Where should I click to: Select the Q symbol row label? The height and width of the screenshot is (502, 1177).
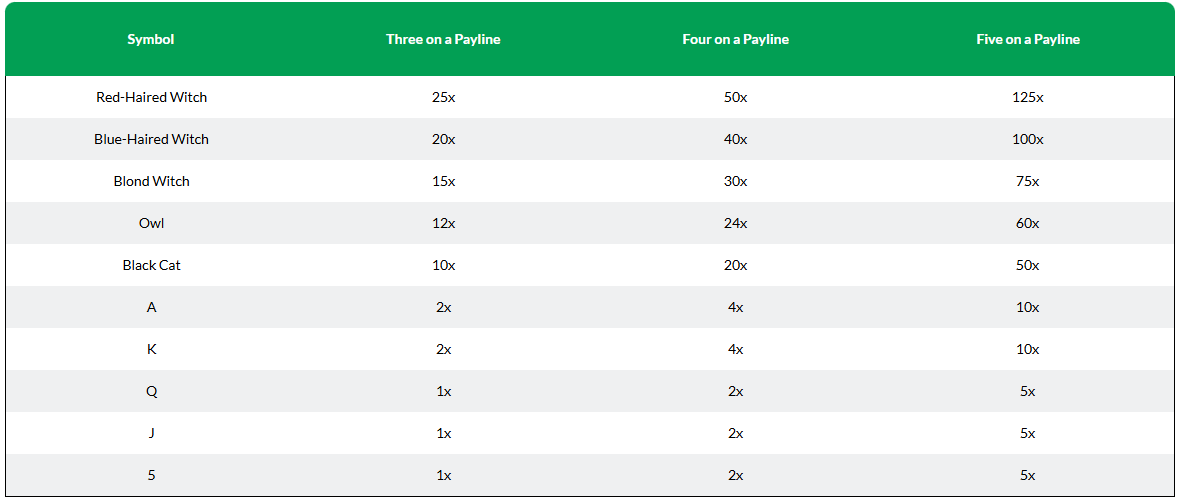[x=152, y=391]
